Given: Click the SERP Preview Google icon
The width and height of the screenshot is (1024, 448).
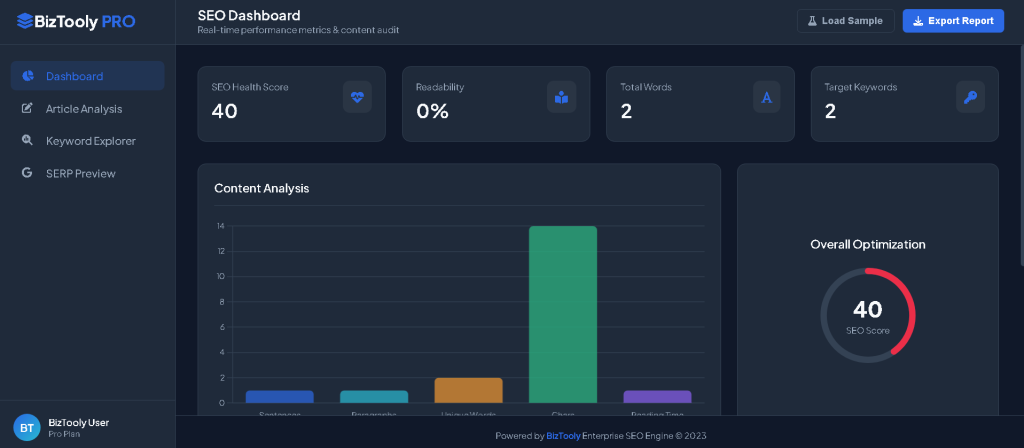Looking at the screenshot, I should tap(27, 173).
